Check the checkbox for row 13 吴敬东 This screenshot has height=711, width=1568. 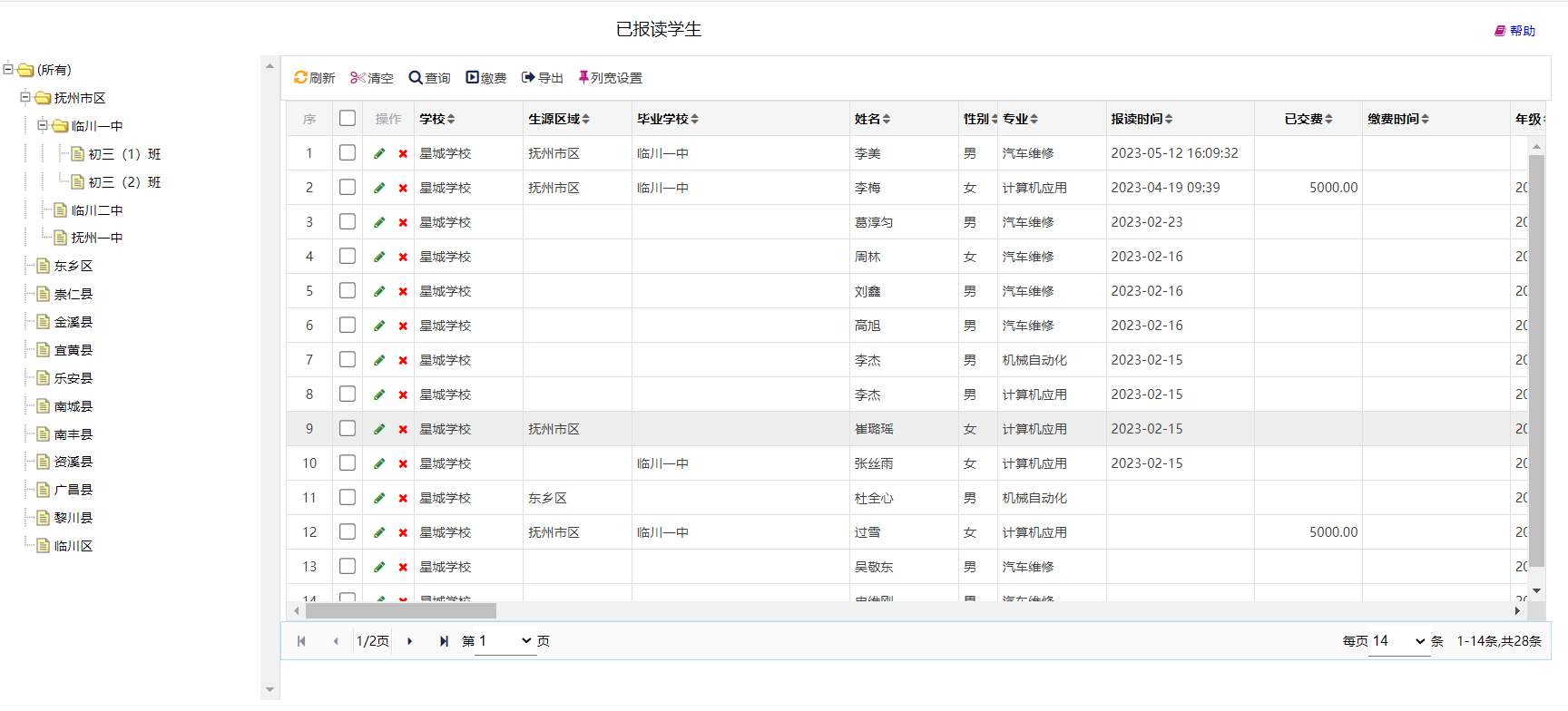(x=348, y=566)
